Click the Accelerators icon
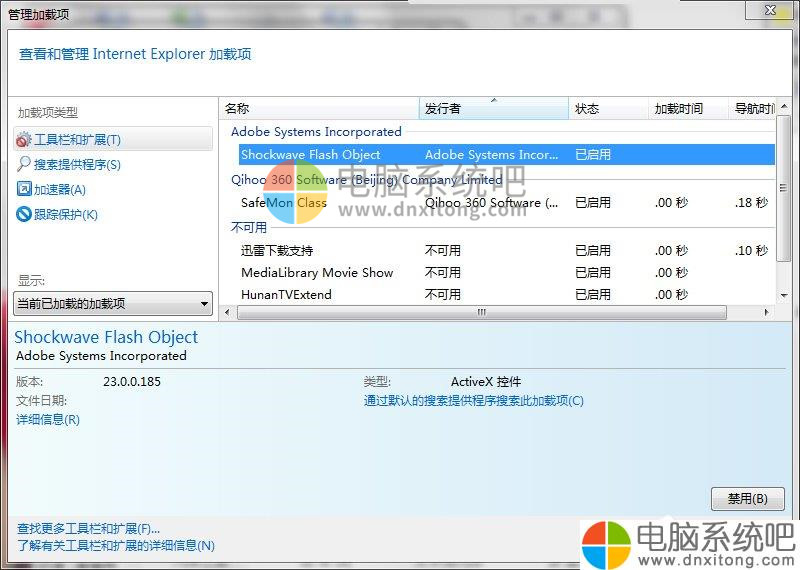The width and height of the screenshot is (800, 570). click(x=24, y=189)
